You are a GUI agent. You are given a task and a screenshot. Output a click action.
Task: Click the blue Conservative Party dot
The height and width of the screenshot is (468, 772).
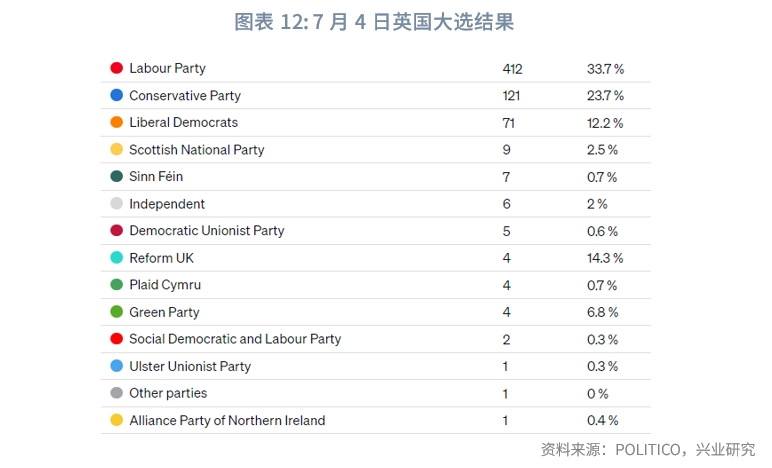point(117,95)
